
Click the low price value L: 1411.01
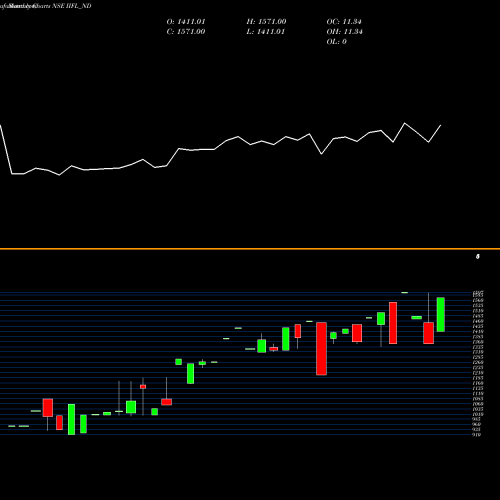[x=266, y=32]
